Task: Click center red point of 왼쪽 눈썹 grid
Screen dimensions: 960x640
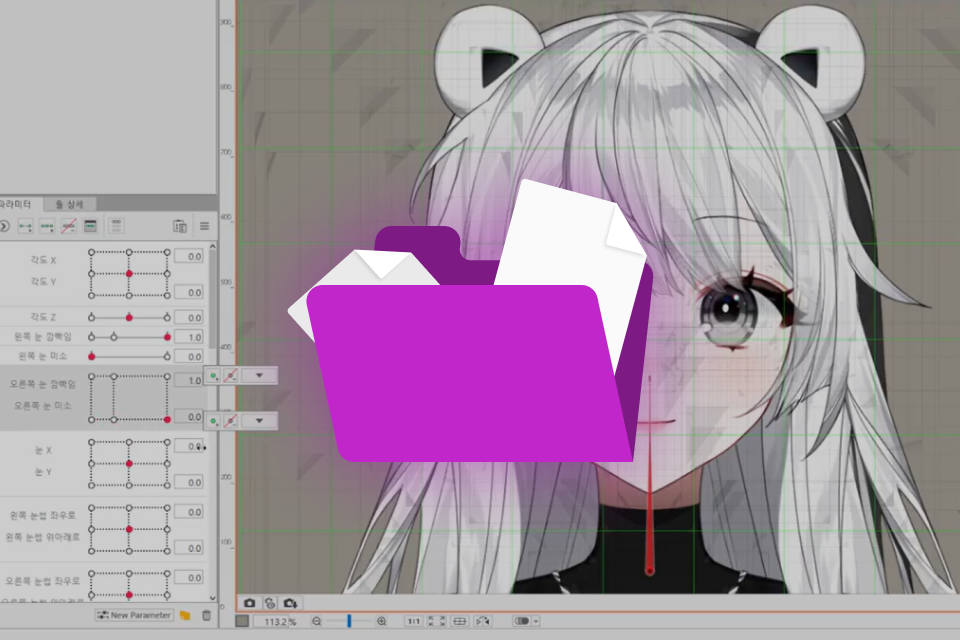Action: click(x=129, y=529)
